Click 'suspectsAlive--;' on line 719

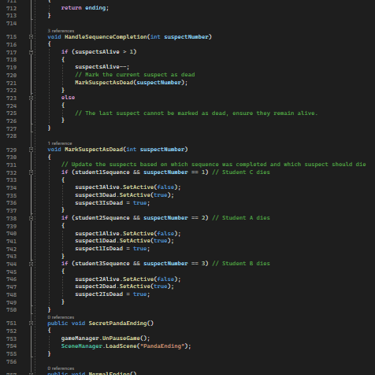click(x=102, y=67)
